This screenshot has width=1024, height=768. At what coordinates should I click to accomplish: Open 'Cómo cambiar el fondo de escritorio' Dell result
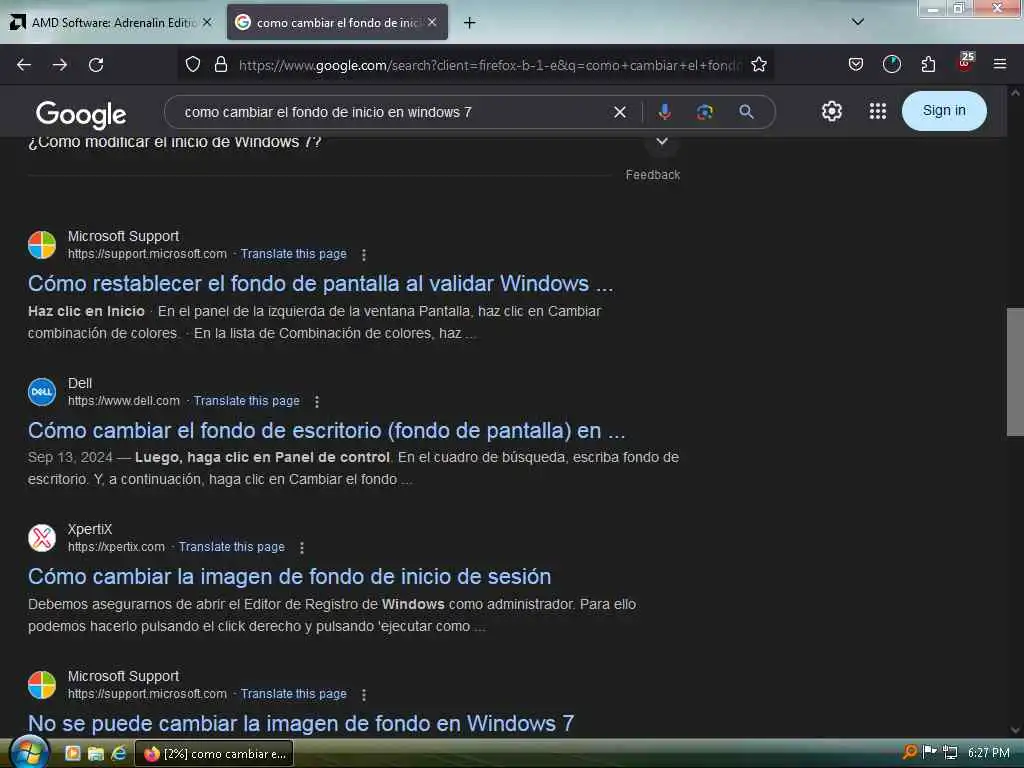(327, 431)
